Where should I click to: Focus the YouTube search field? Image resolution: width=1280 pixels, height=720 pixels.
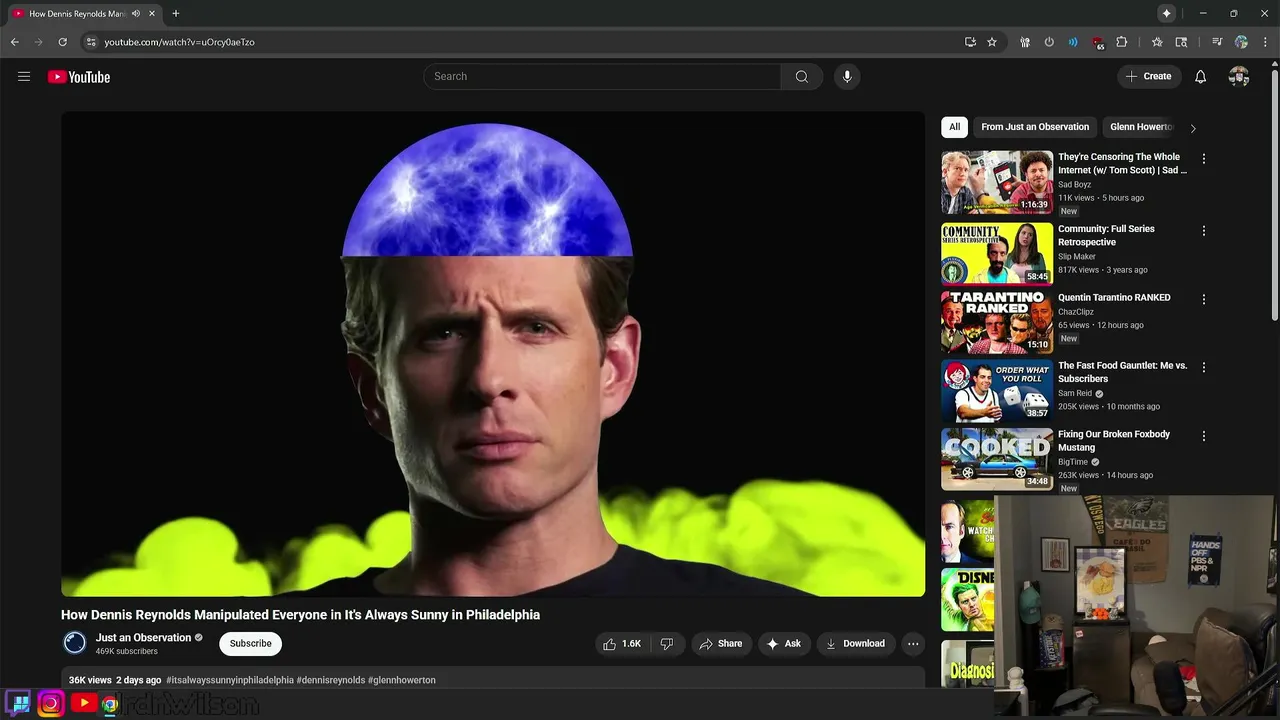(x=602, y=77)
